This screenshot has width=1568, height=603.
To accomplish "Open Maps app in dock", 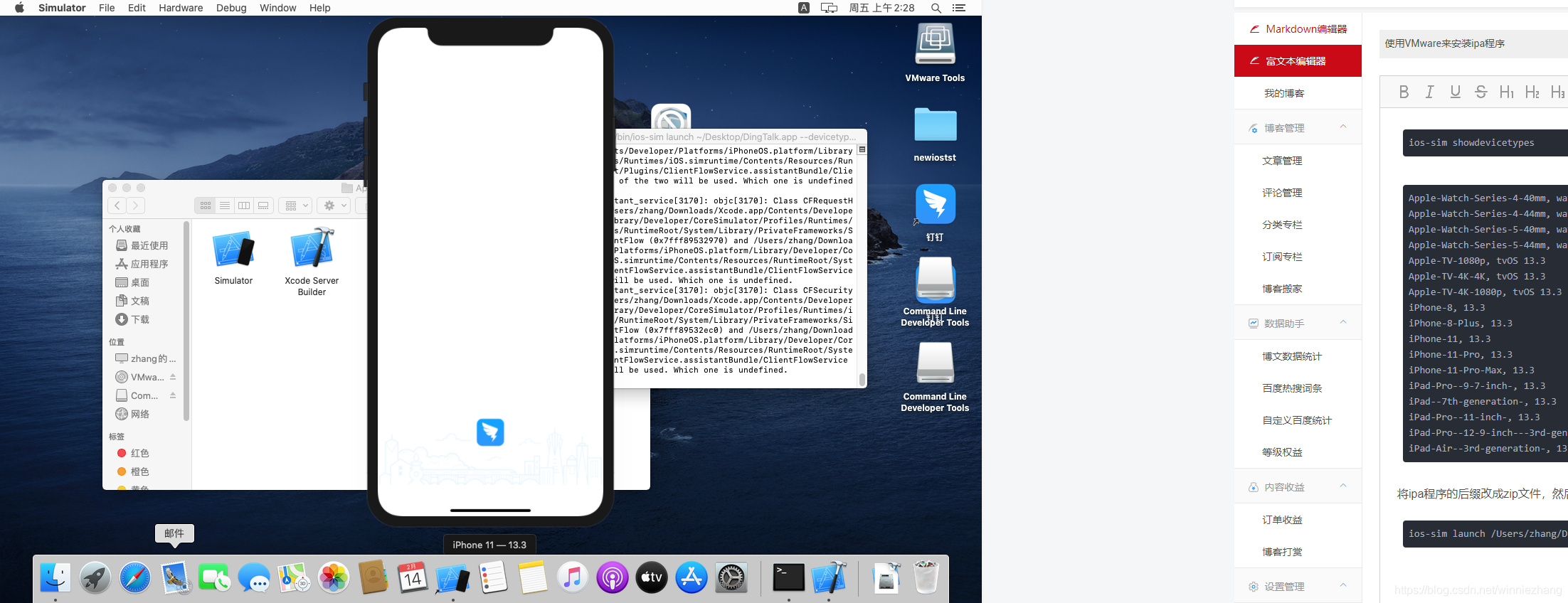I will pos(294,577).
